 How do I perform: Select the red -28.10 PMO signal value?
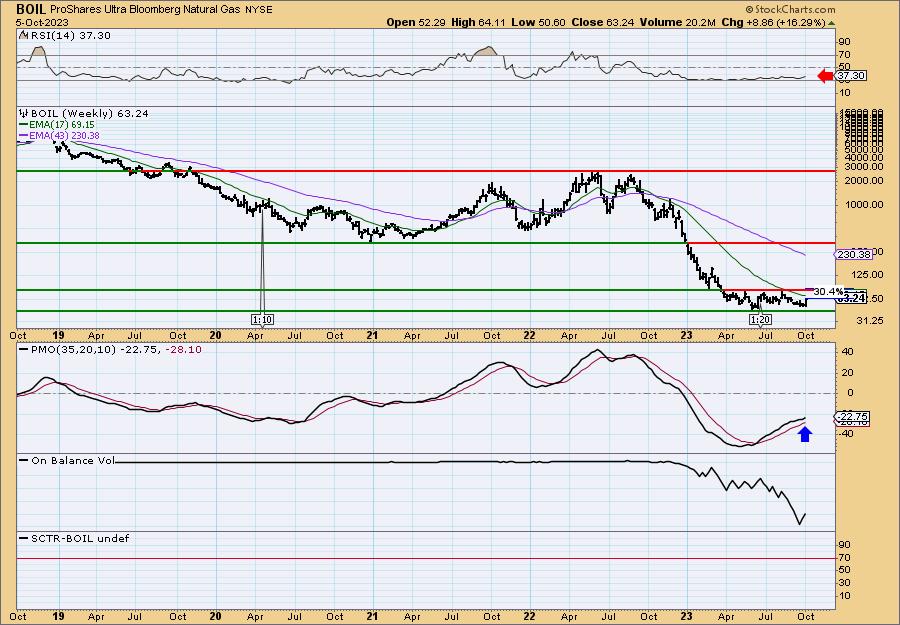(x=185, y=350)
